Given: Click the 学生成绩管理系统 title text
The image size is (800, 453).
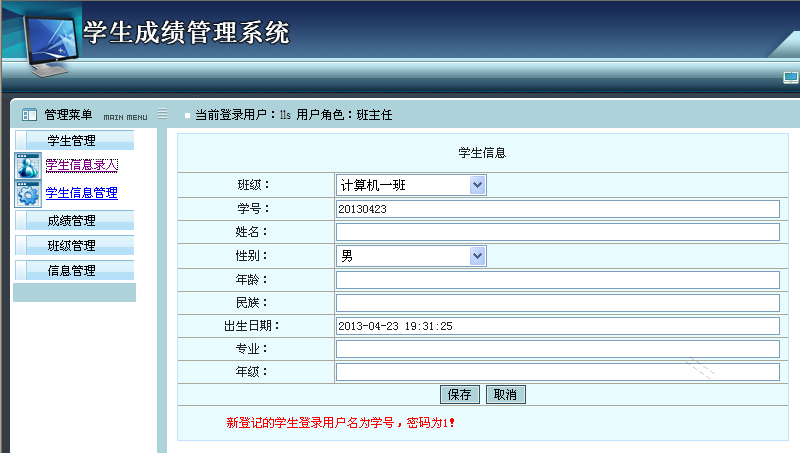Looking at the screenshot, I should 186,33.
